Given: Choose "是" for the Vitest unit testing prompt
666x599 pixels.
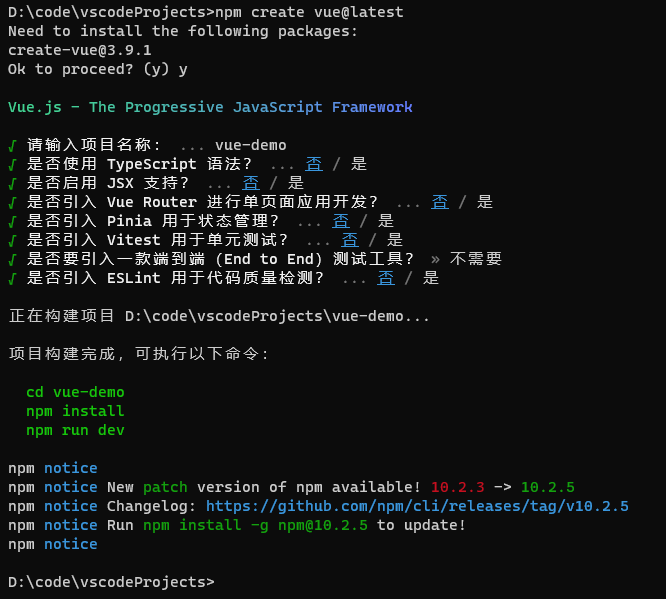Looking at the screenshot, I should [395, 240].
